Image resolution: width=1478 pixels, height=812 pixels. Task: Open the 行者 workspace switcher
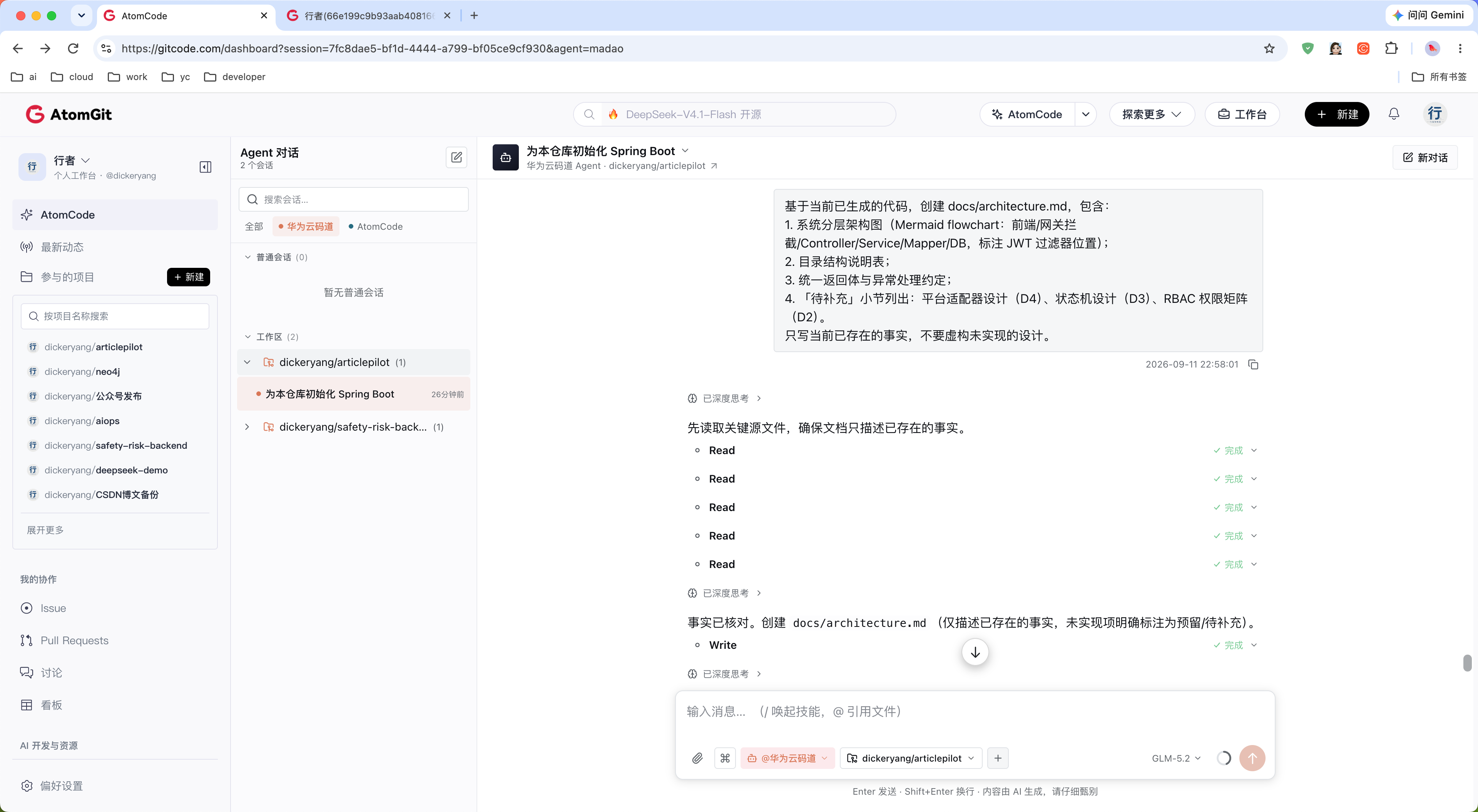pos(72,160)
